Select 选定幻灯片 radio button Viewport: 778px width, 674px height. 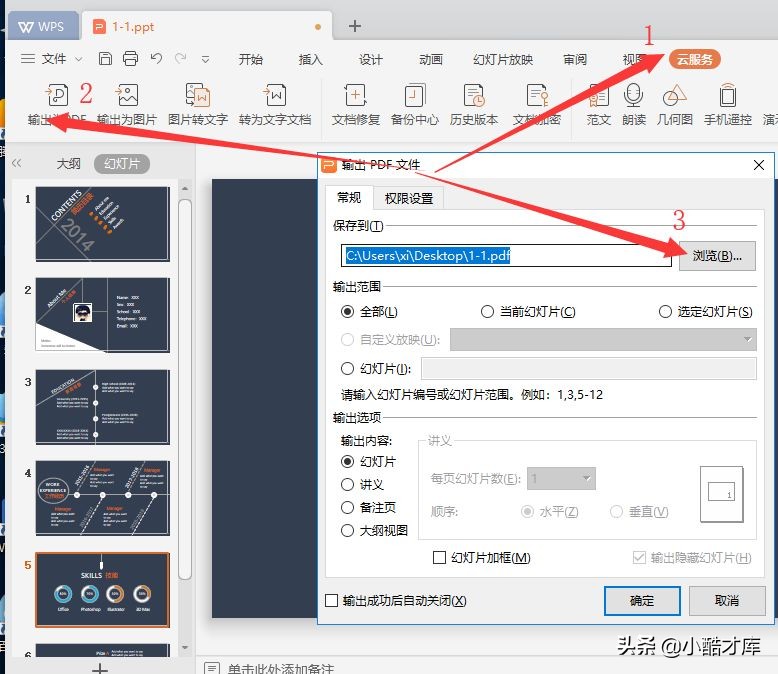point(665,312)
